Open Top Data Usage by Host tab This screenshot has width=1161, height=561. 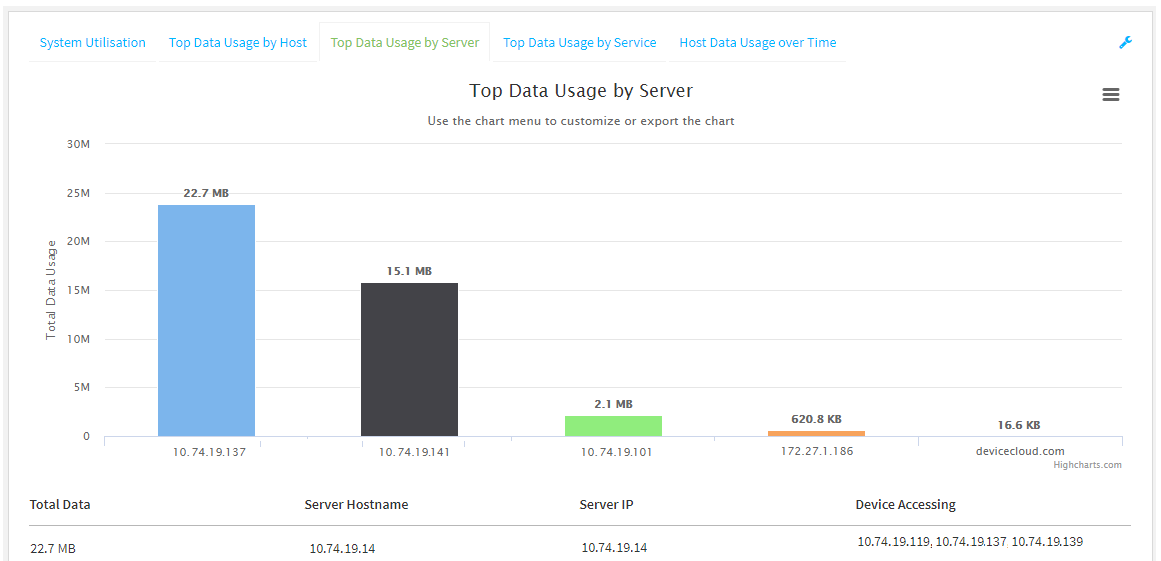click(x=238, y=43)
